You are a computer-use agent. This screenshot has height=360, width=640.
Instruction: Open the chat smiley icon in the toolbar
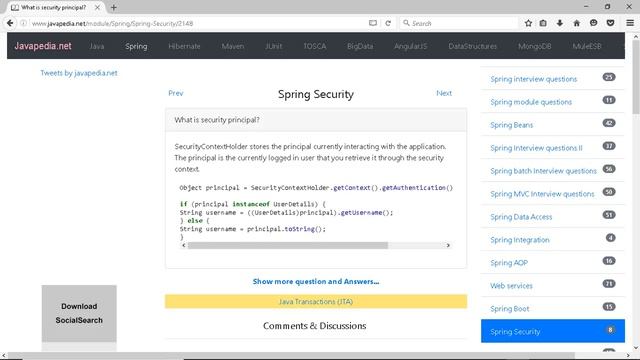(x=593, y=23)
